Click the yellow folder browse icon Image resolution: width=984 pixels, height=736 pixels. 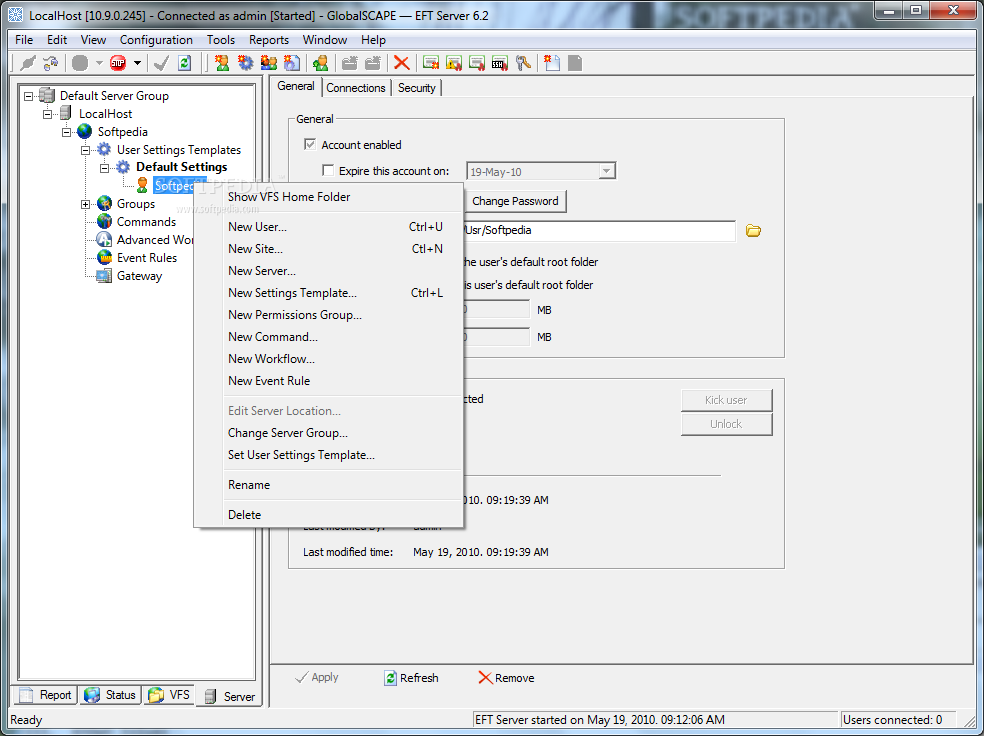point(753,231)
